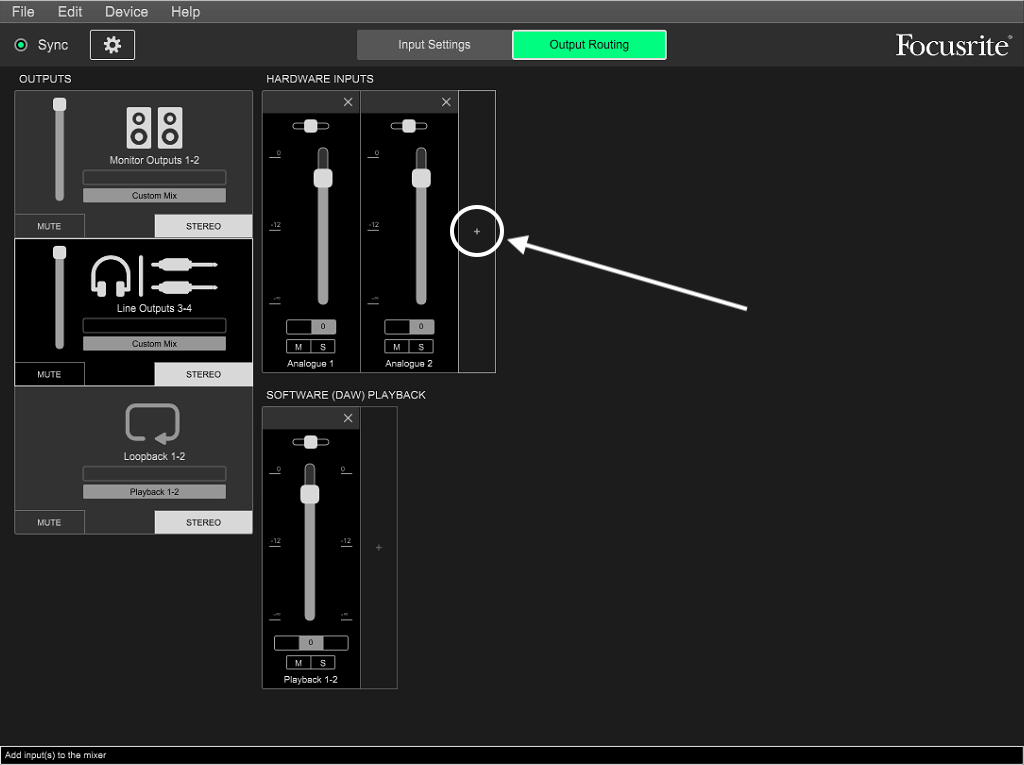Solo the Analogue 1 channel
This screenshot has width=1024, height=765.
tap(323, 347)
